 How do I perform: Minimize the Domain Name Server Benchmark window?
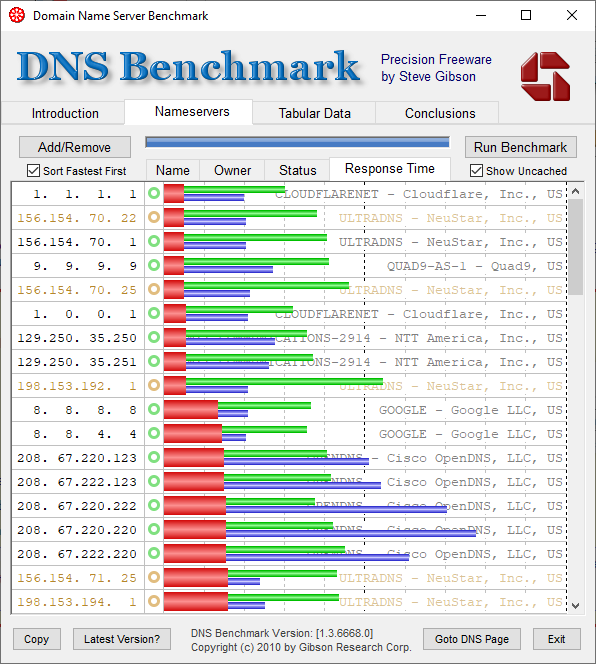click(x=480, y=16)
